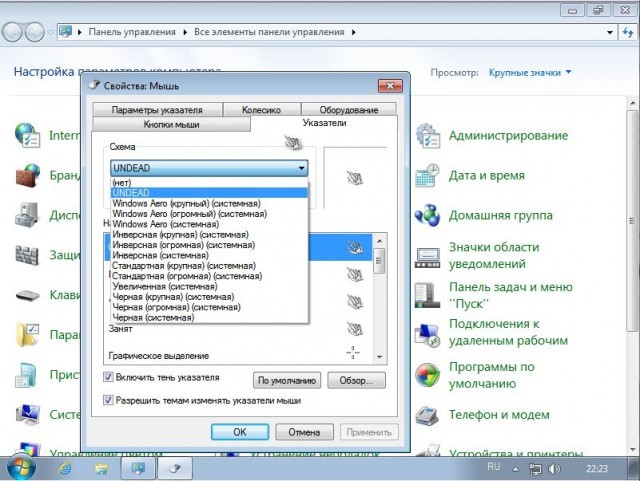Select Увеличенная (системная) scheme
Image resolution: width=640 pixels, height=481 pixels.
pos(209,287)
